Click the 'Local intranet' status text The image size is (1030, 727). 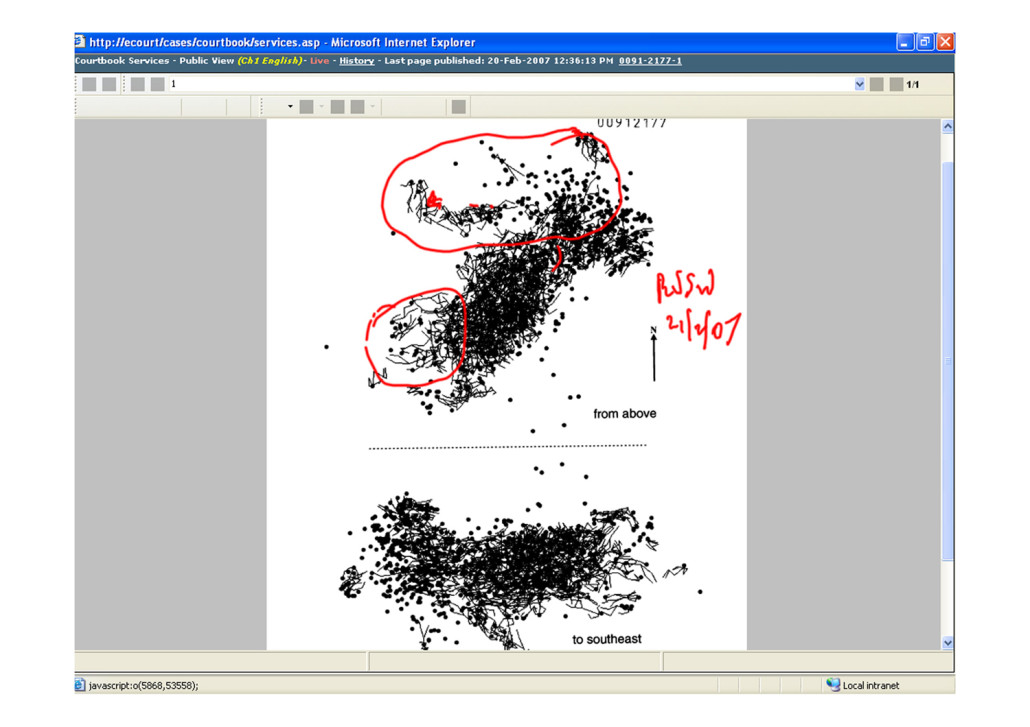pos(870,685)
